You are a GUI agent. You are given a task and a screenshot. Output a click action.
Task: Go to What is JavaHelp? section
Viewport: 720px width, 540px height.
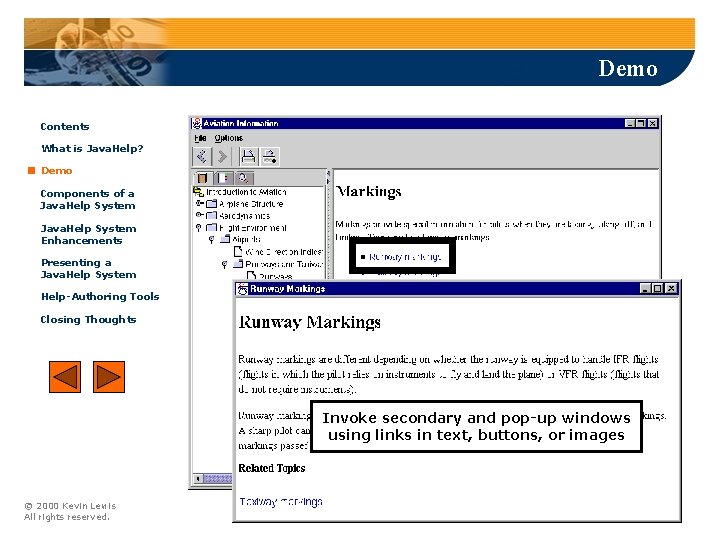coord(92,148)
